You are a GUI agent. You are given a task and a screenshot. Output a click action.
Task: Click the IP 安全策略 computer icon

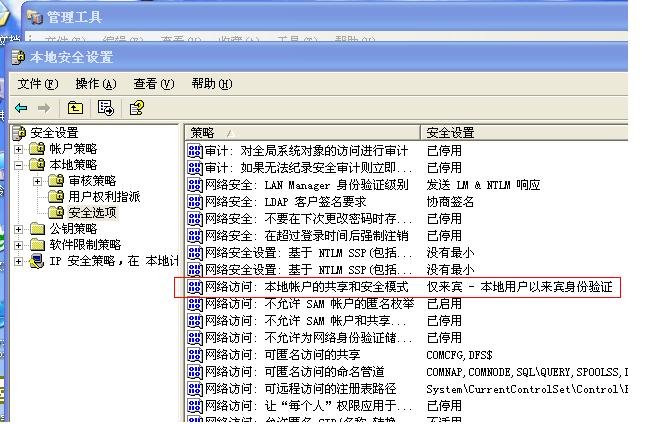pyautogui.click(x=37, y=261)
